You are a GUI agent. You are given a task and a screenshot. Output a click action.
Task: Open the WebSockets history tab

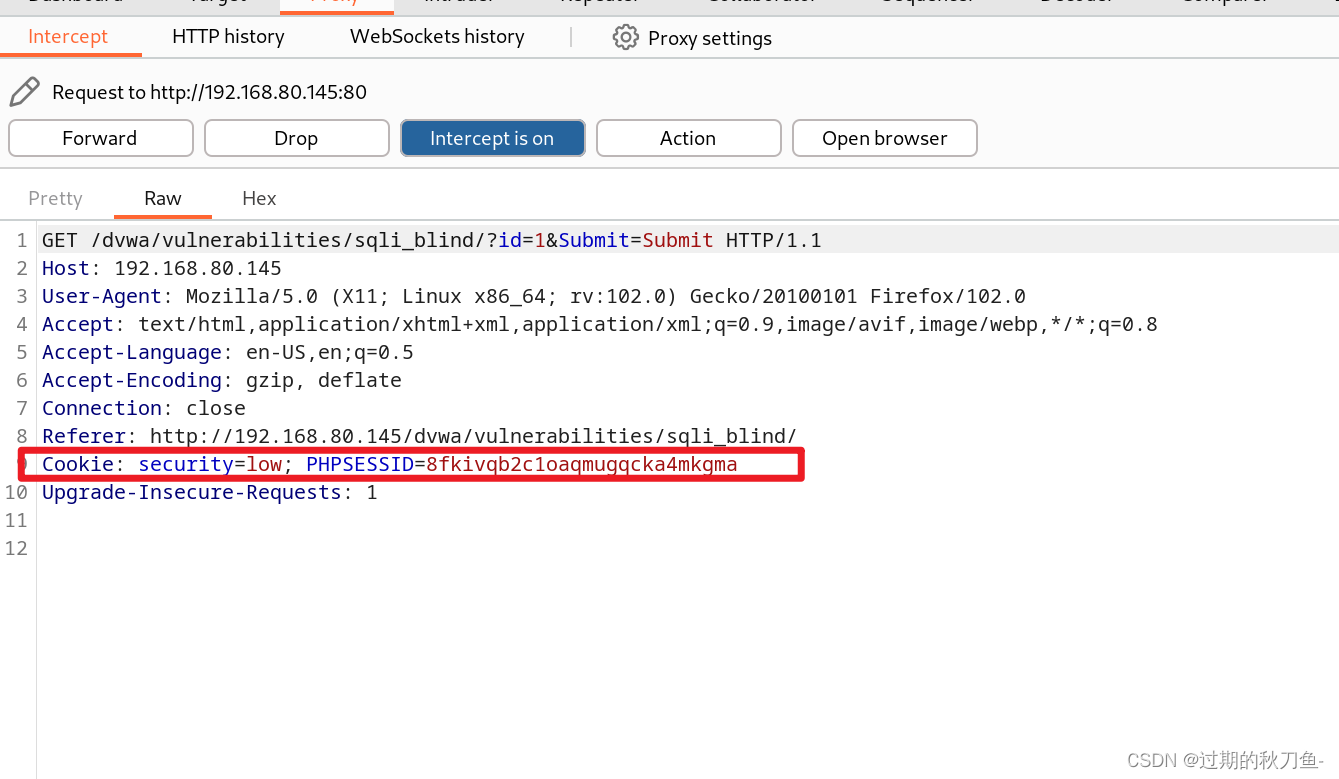[x=437, y=37]
